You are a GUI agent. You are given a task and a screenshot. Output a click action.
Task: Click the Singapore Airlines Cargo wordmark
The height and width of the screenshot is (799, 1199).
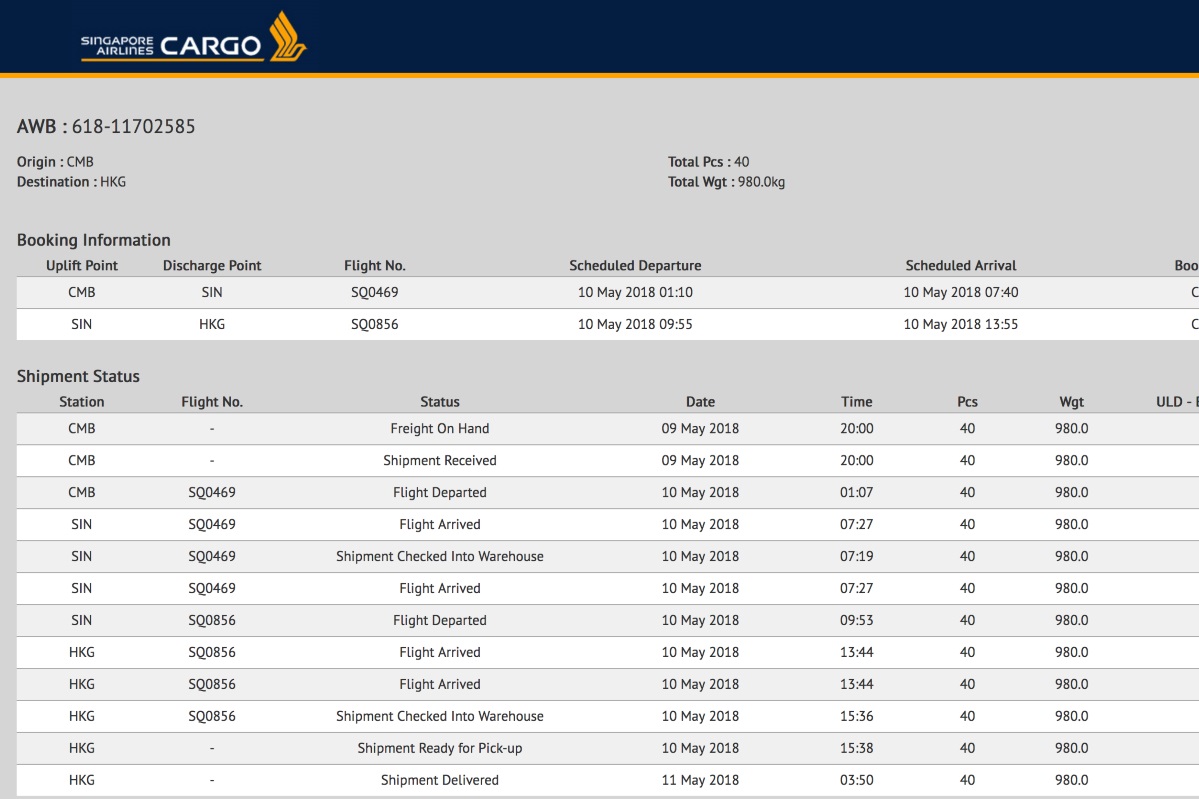point(172,45)
